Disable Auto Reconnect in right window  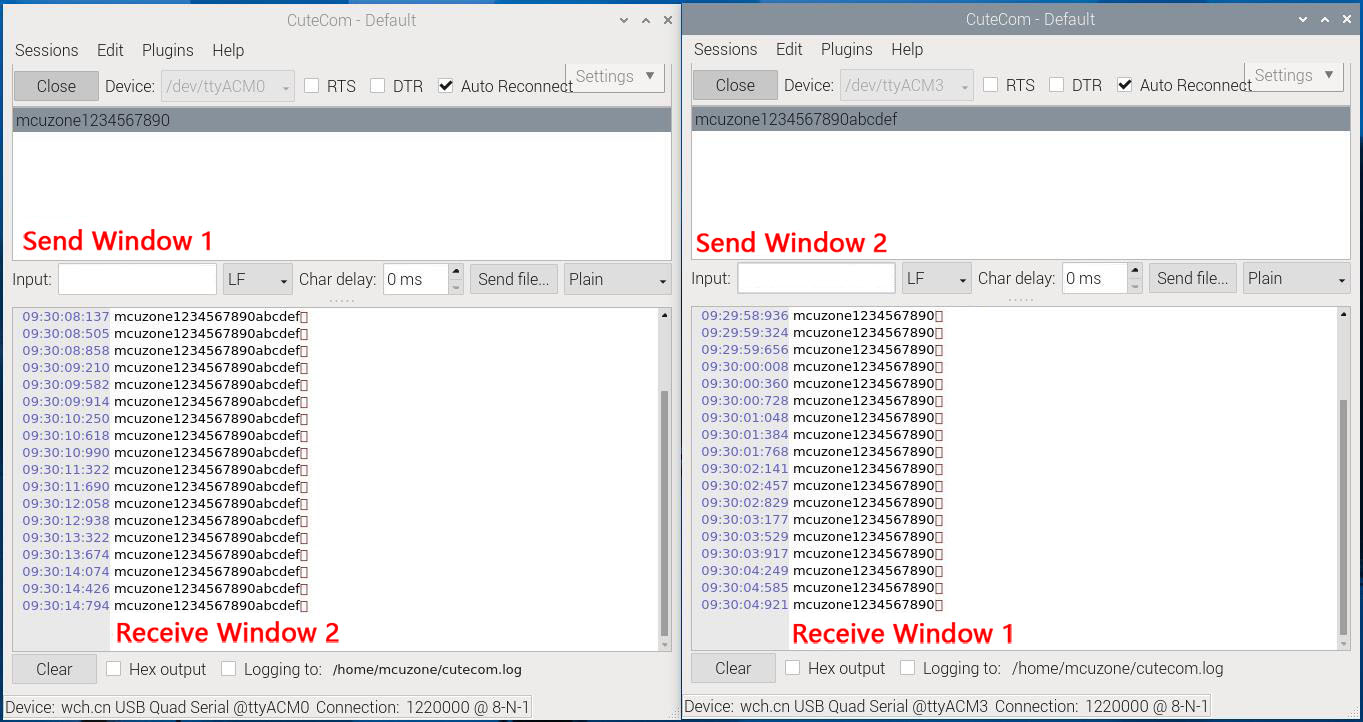1125,85
